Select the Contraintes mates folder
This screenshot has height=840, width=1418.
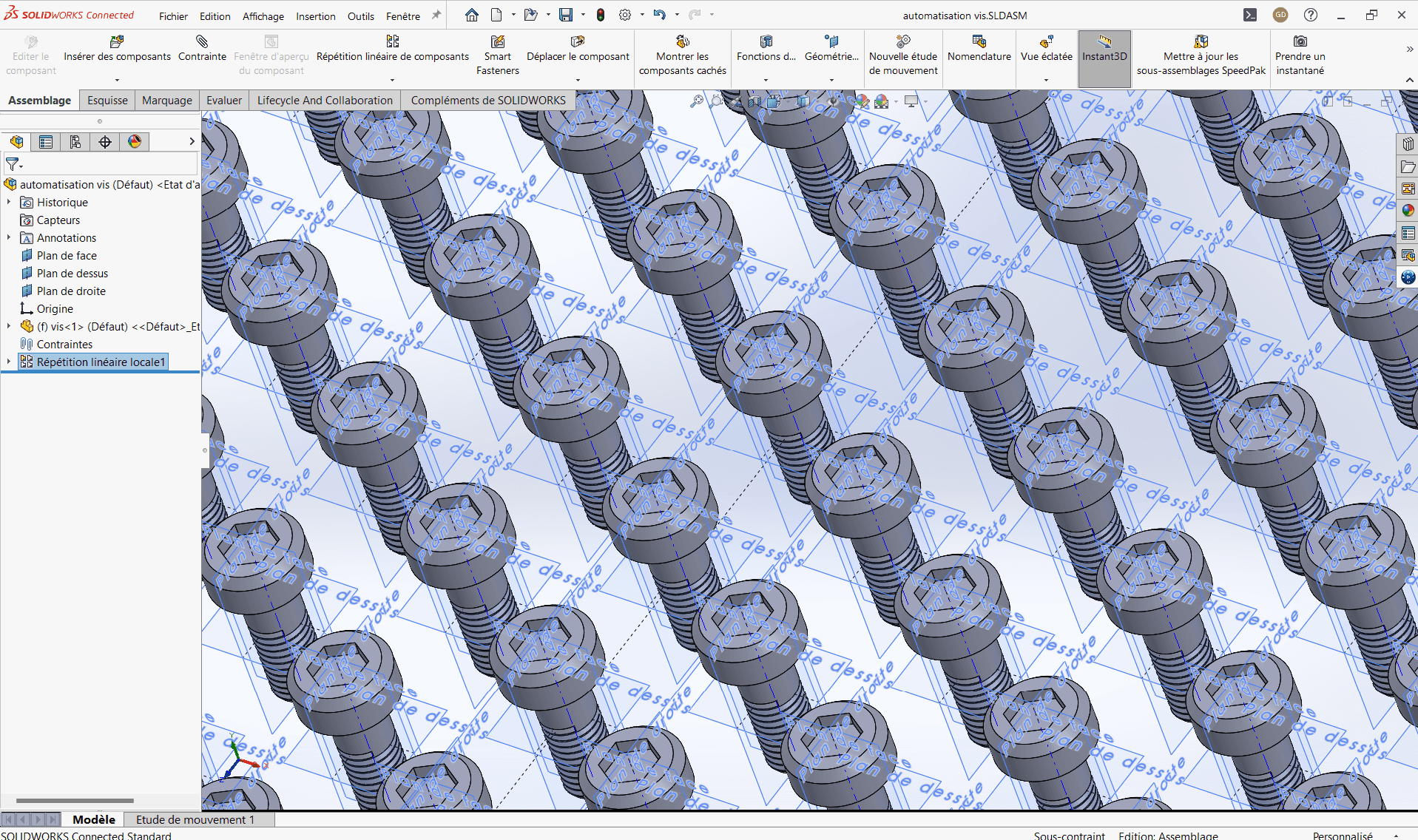[64, 344]
